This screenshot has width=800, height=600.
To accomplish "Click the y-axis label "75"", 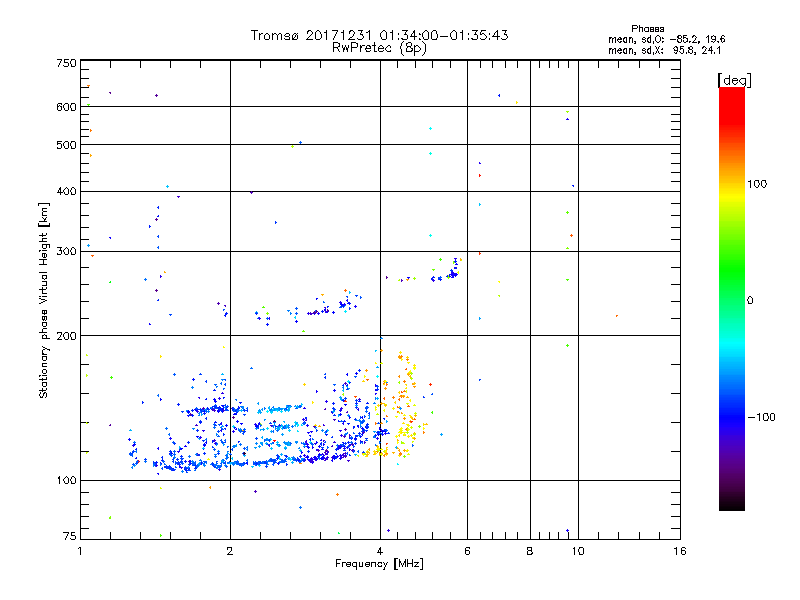I will [x=70, y=536].
